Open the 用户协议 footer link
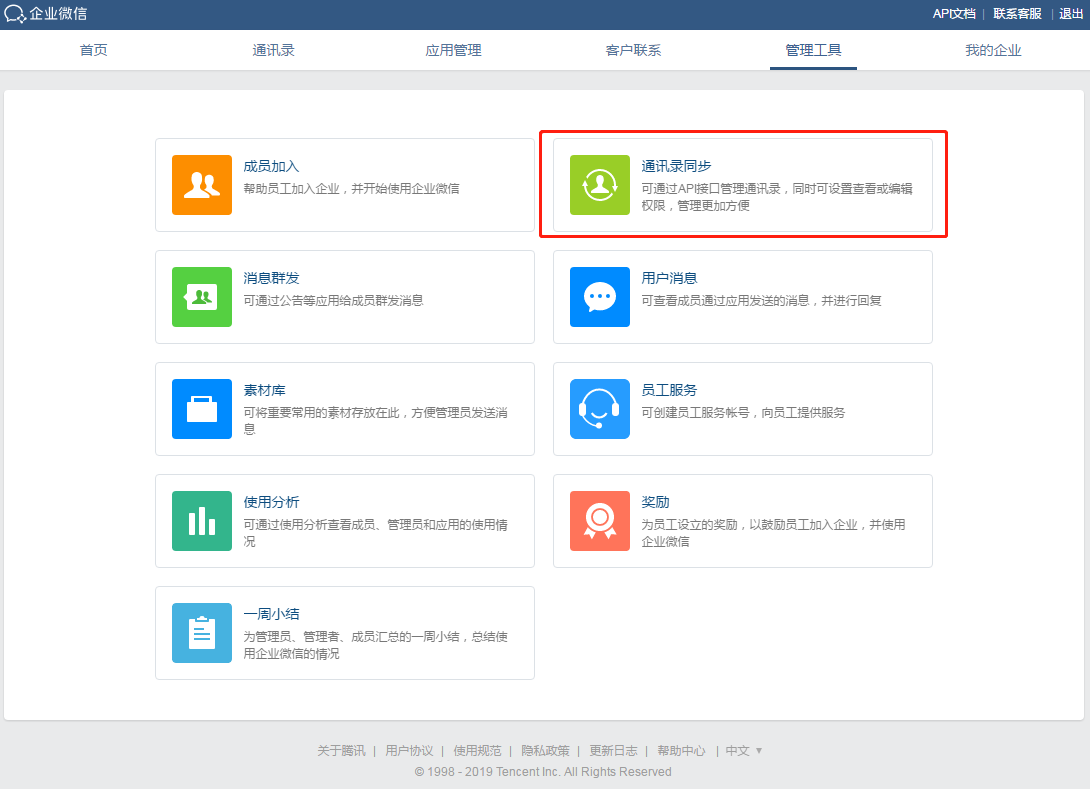This screenshot has width=1090, height=789. pos(409,751)
